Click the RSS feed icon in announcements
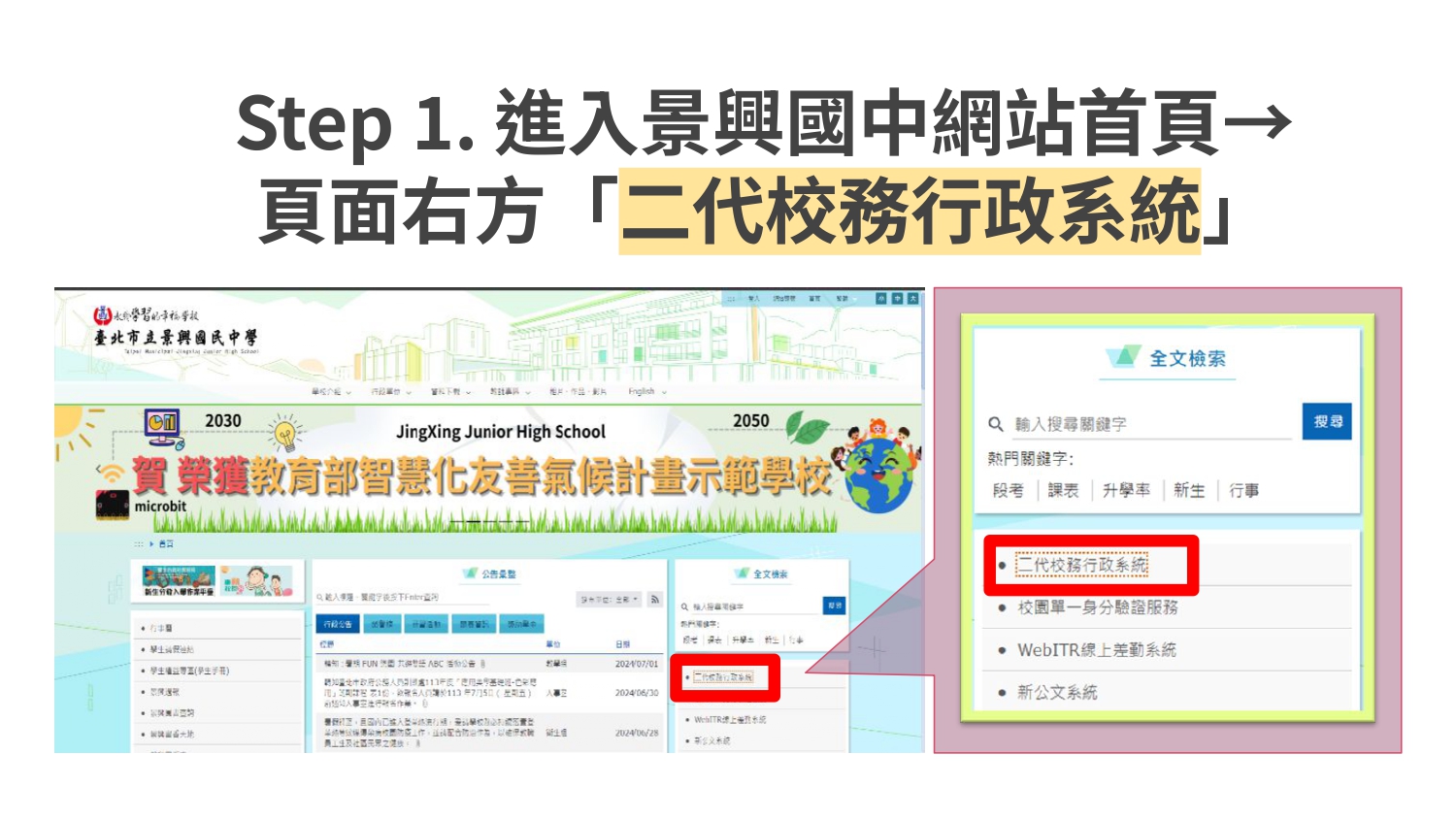The width and height of the screenshot is (1456, 819). coord(655,600)
